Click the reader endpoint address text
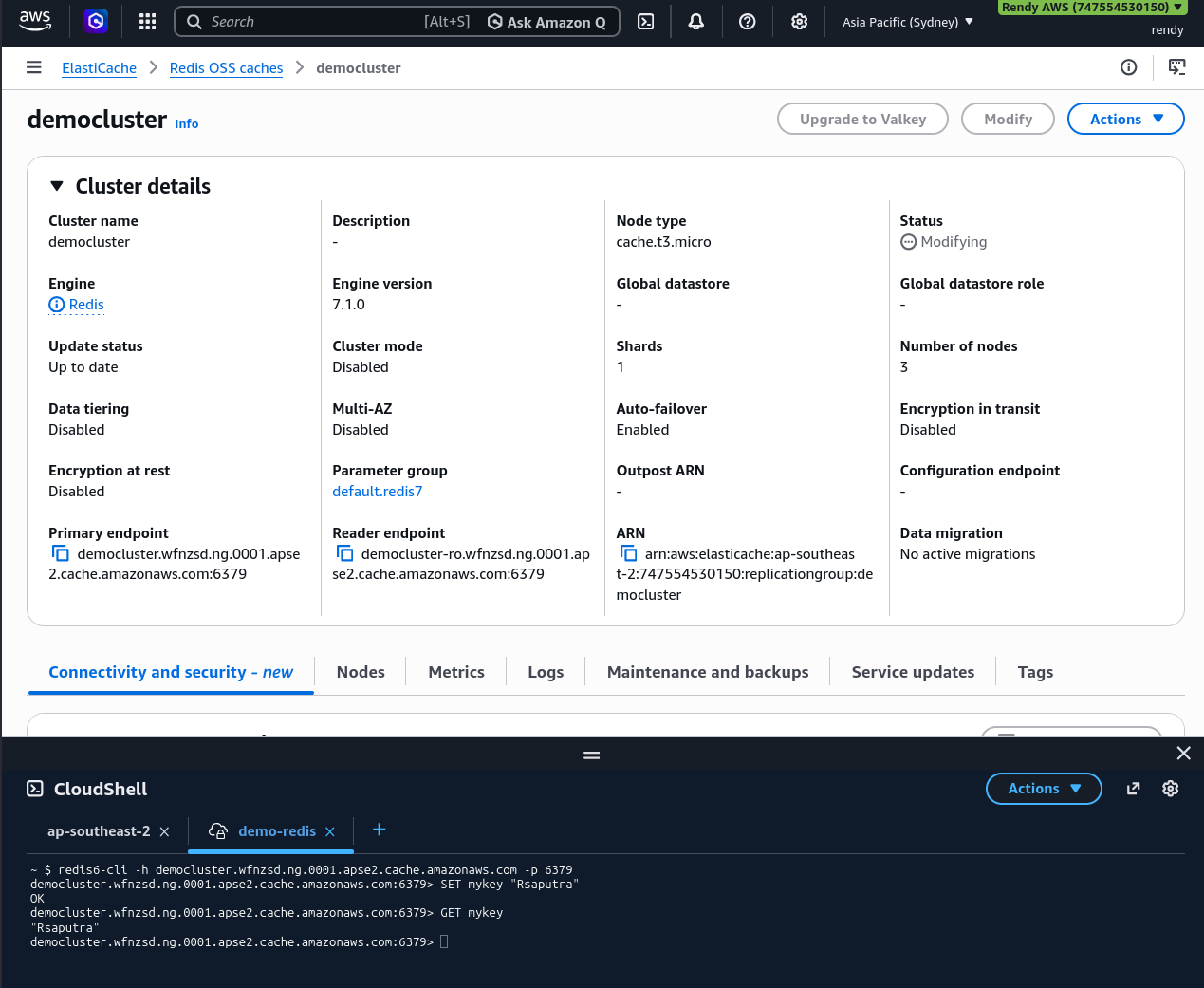1204x988 pixels. coord(461,564)
